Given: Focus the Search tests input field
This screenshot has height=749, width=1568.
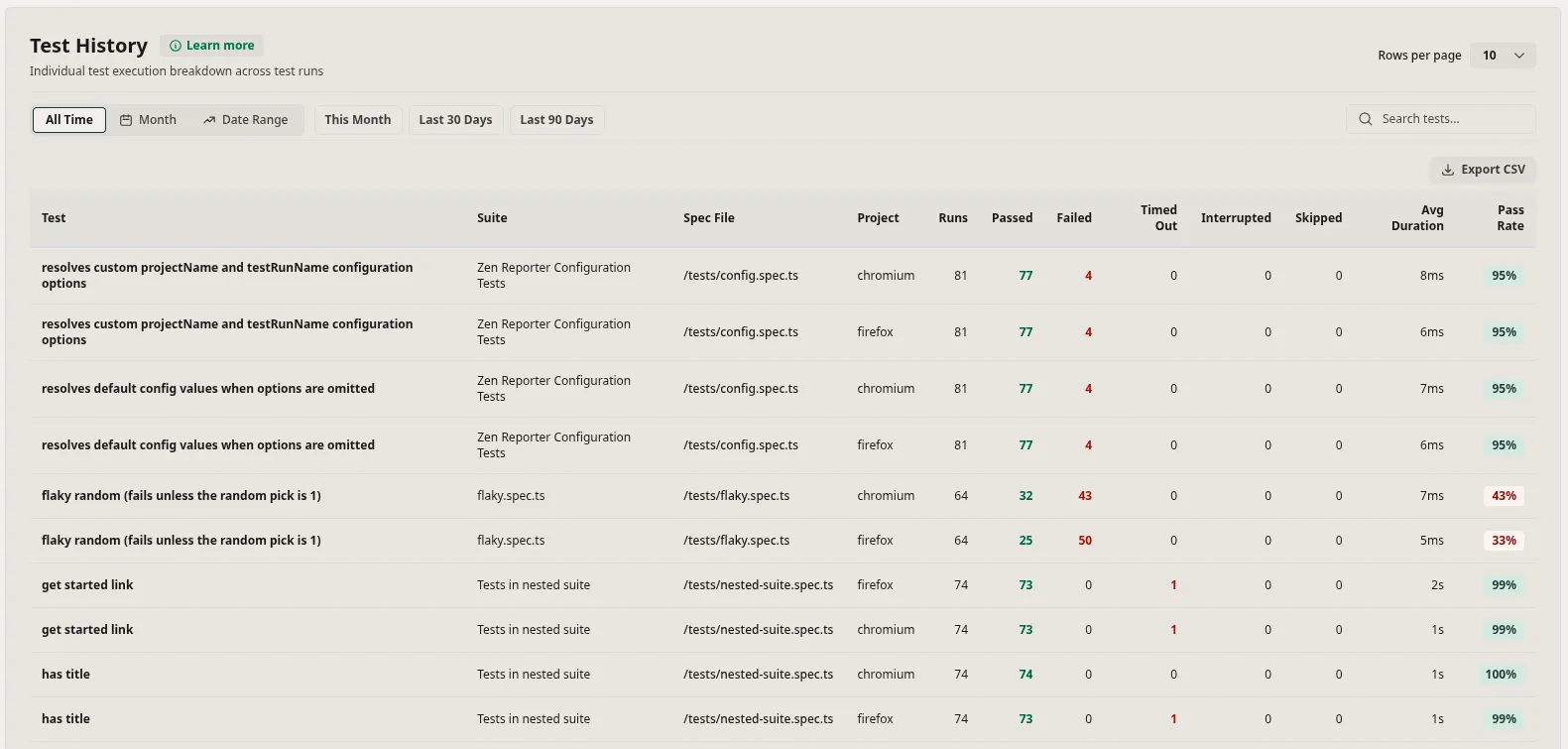Looking at the screenshot, I should pyautogui.click(x=1441, y=119).
